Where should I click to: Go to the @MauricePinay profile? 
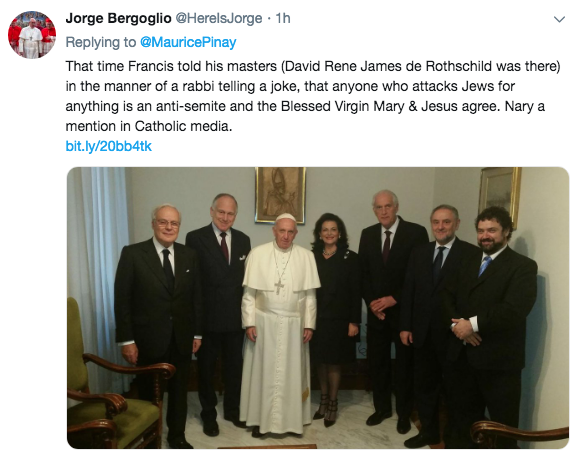tap(188, 42)
